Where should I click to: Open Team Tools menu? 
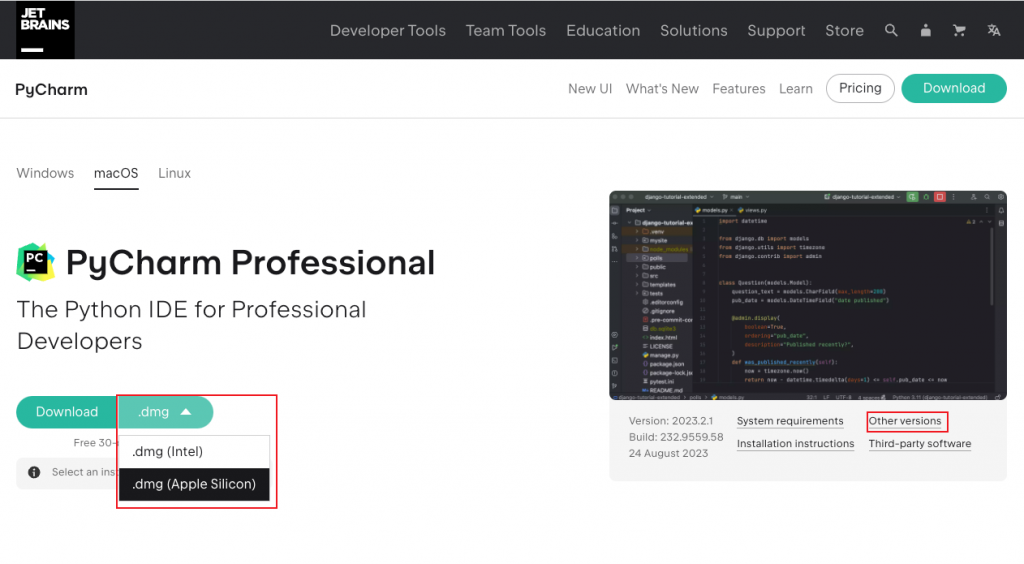pos(505,31)
